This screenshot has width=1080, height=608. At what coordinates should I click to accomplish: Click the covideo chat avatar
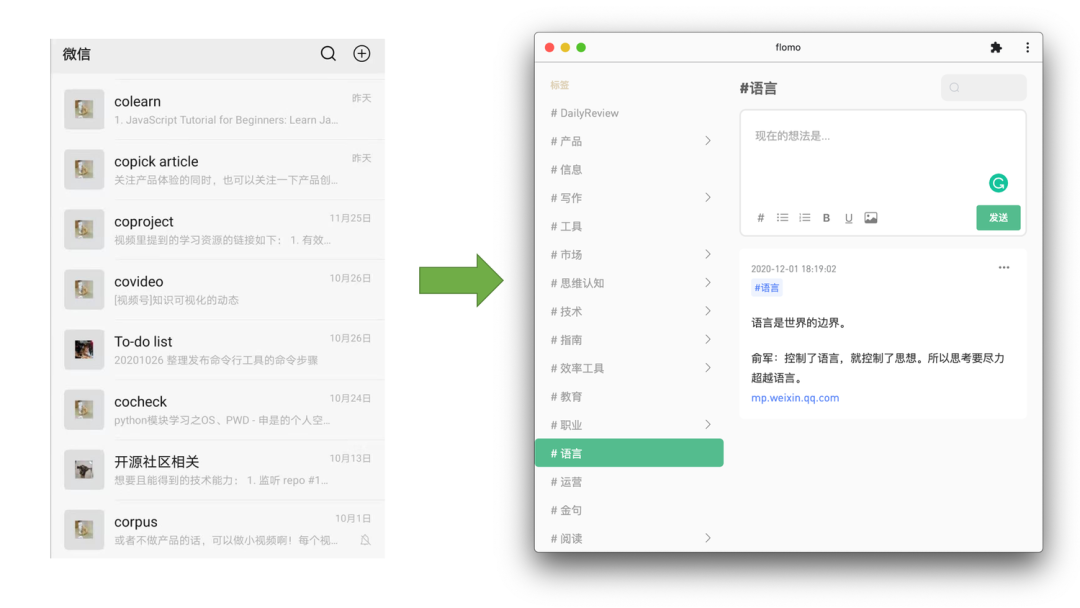(x=84, y=289)
